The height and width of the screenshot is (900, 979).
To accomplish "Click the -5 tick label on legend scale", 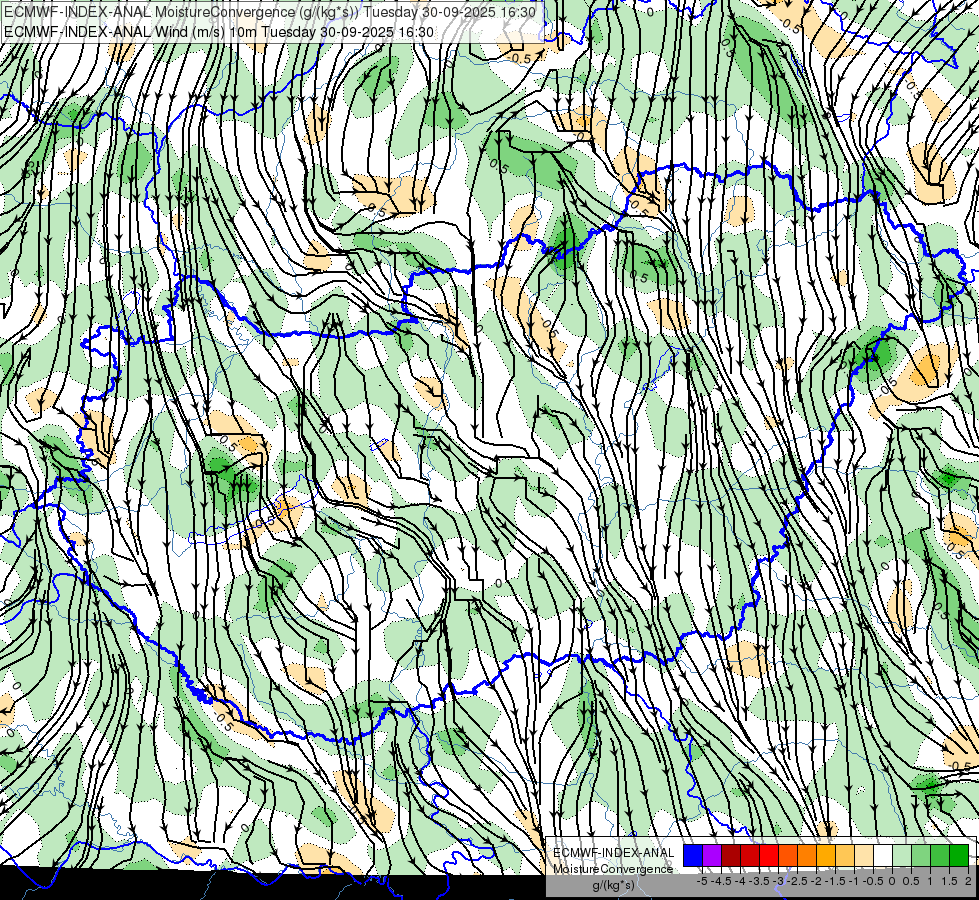I will pyautogui.click(x=701, y=881).
